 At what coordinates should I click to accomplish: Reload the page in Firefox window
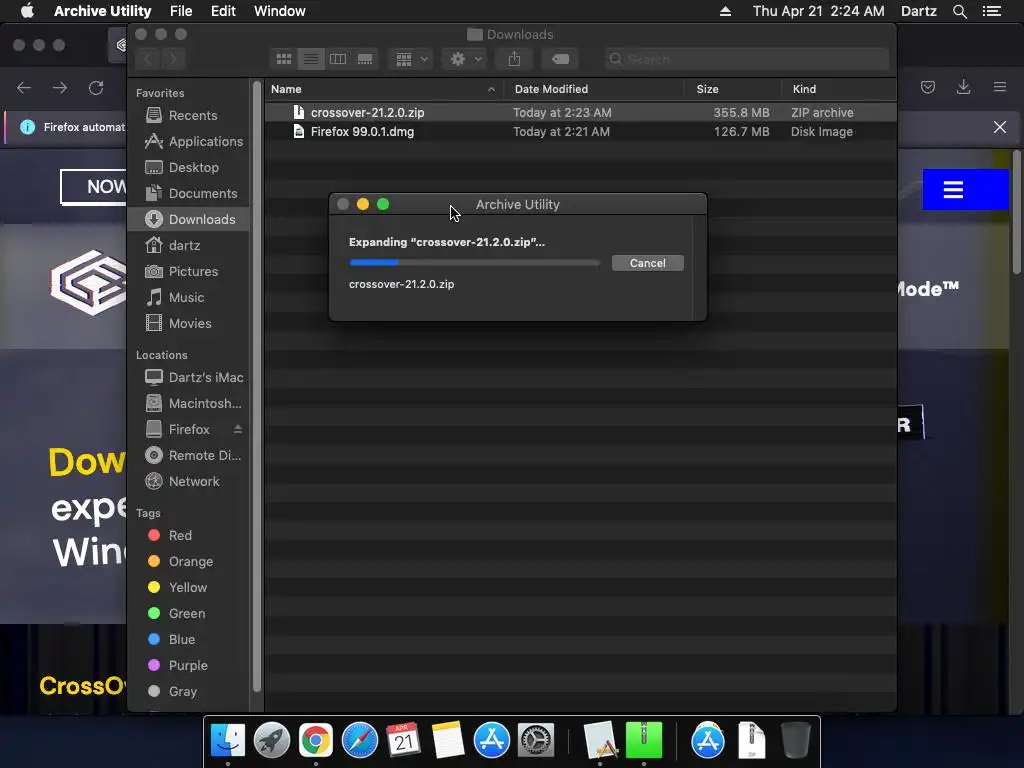pyautogui.click(x=96, y=88)
